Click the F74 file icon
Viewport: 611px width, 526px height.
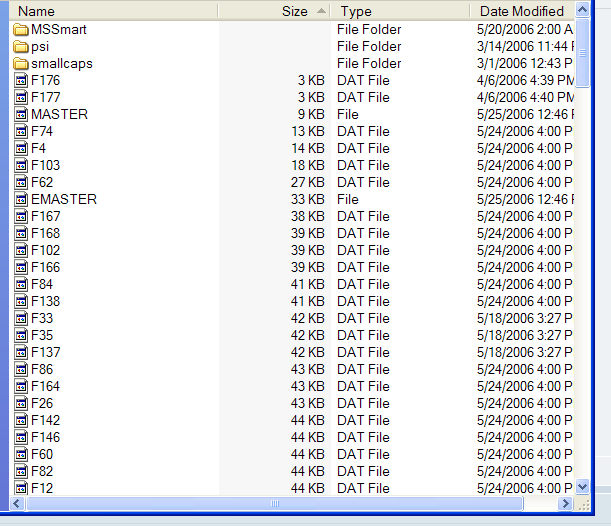click(x=21, y=132)
